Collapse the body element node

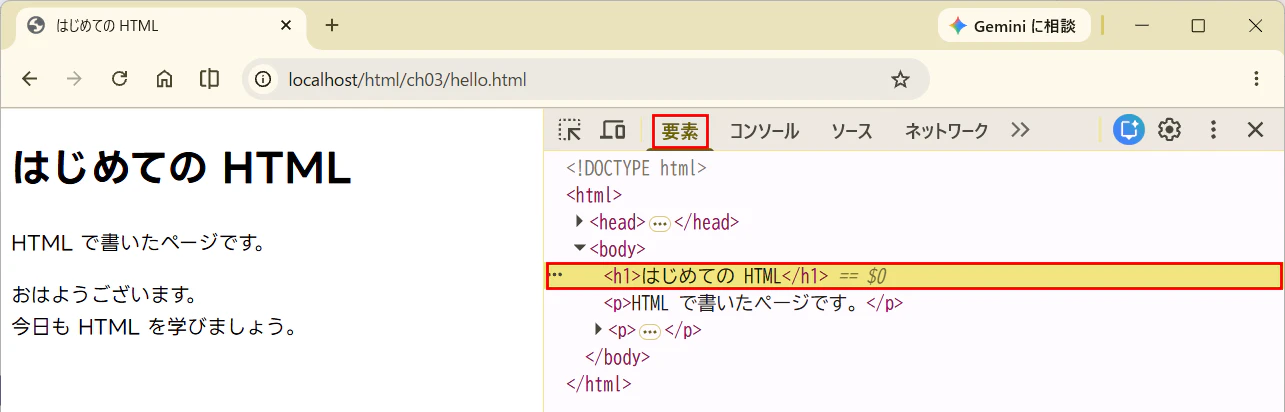tap(580, 249)
